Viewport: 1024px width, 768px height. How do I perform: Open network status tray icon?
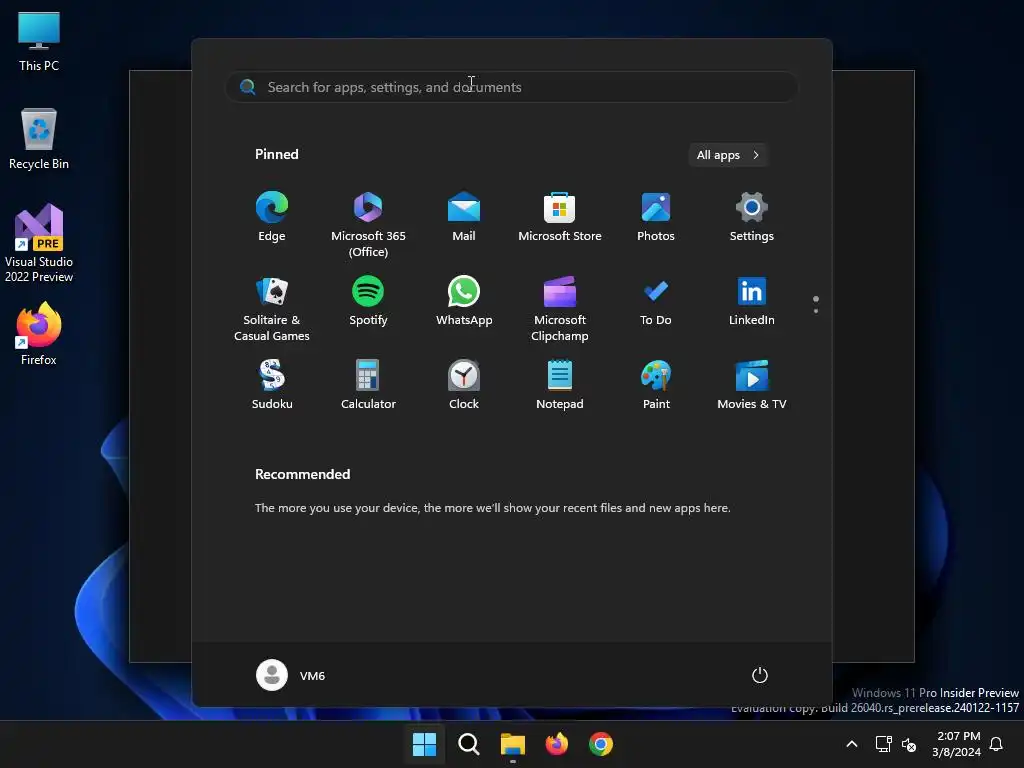pos(883,744)
